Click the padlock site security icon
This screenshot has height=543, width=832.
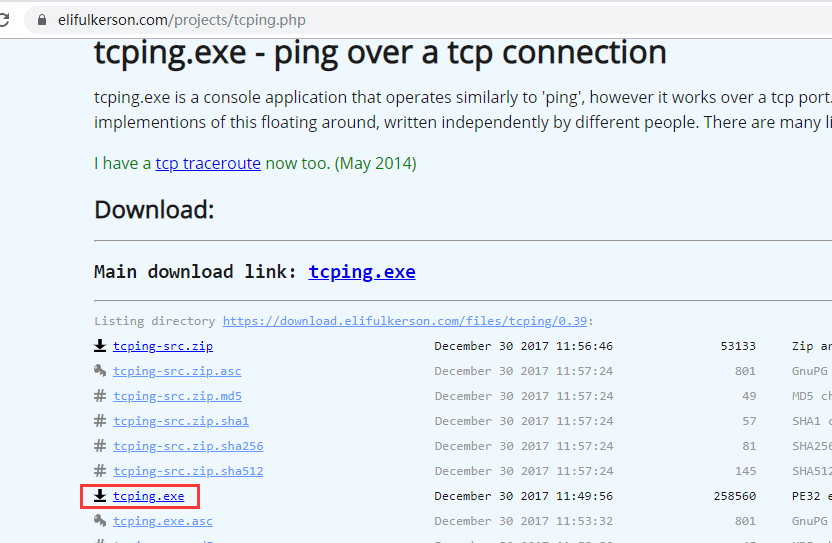point(42,20)
